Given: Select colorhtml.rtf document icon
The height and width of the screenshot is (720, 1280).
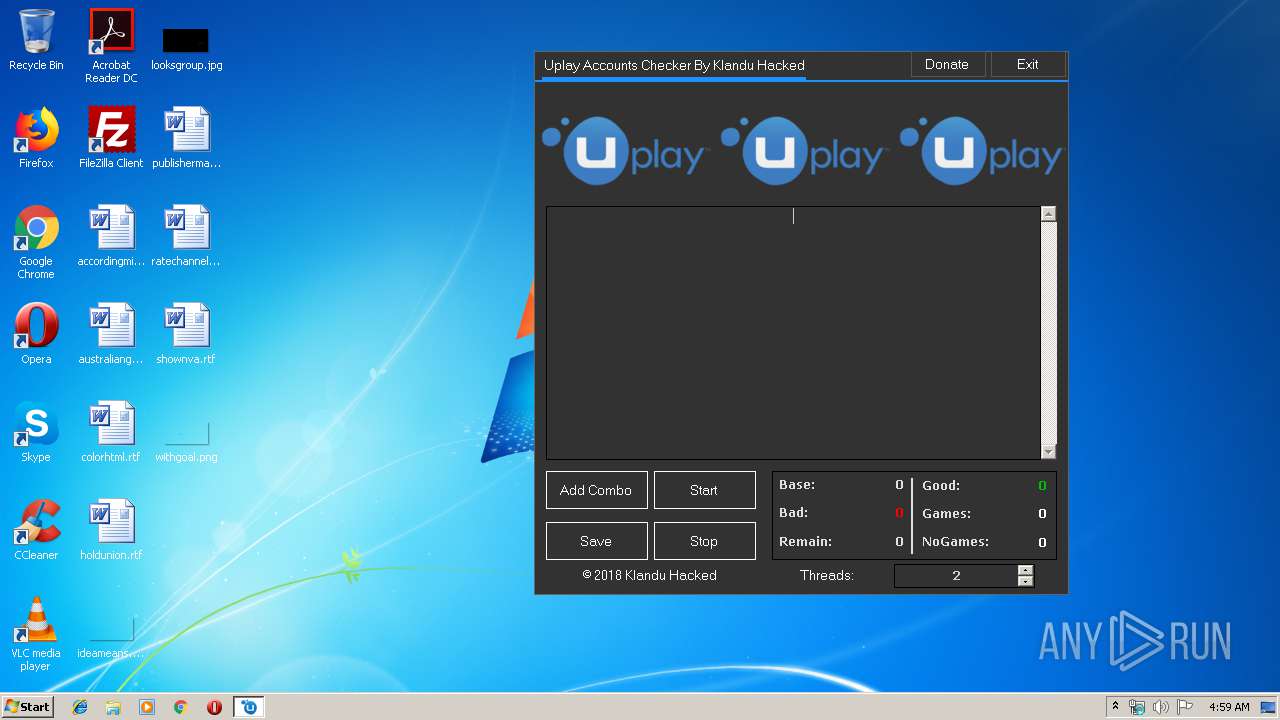Looking at the screenshot, I should (x=111, y=432).
